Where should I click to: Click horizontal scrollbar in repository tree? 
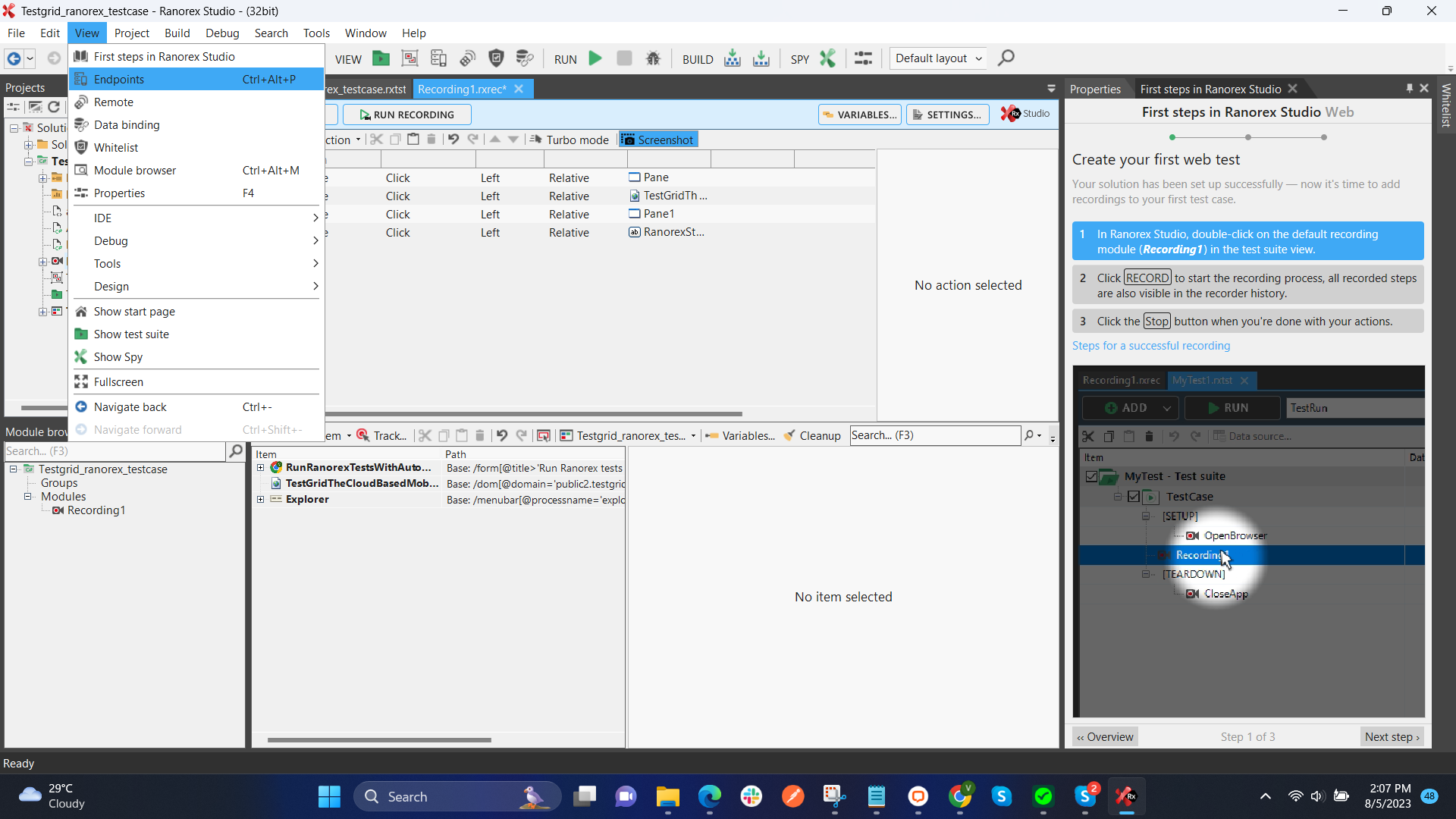click(379, 740)
